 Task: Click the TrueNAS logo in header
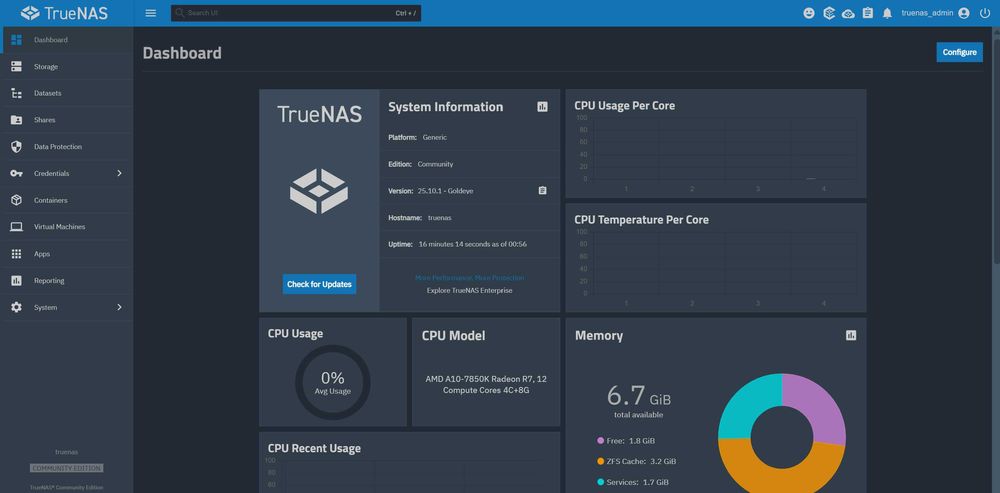pos(64,13)
